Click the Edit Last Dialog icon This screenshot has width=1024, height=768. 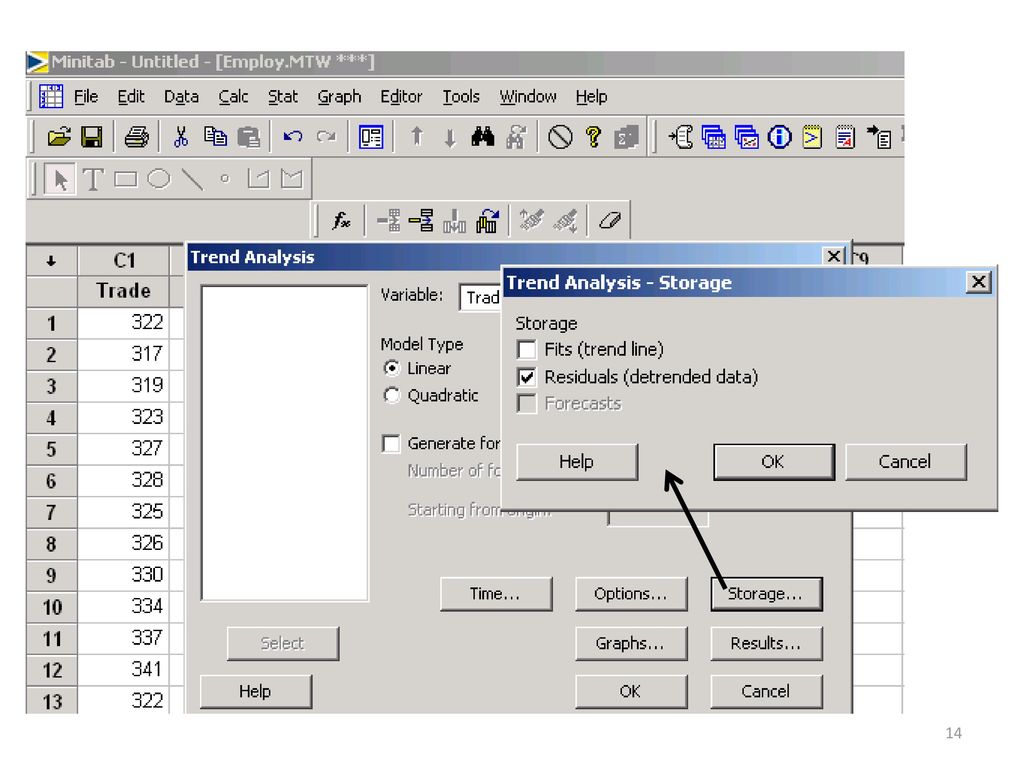(x=371, y=137)
